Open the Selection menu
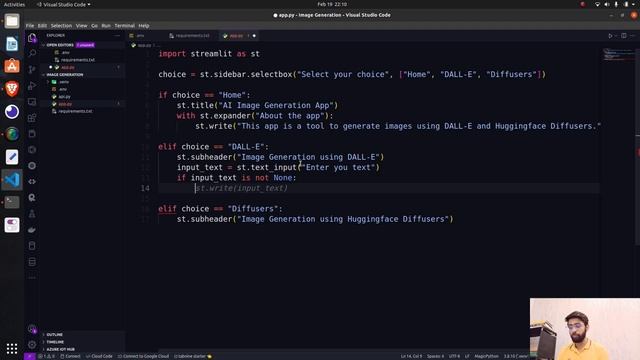640x360 pixels. 61,26
